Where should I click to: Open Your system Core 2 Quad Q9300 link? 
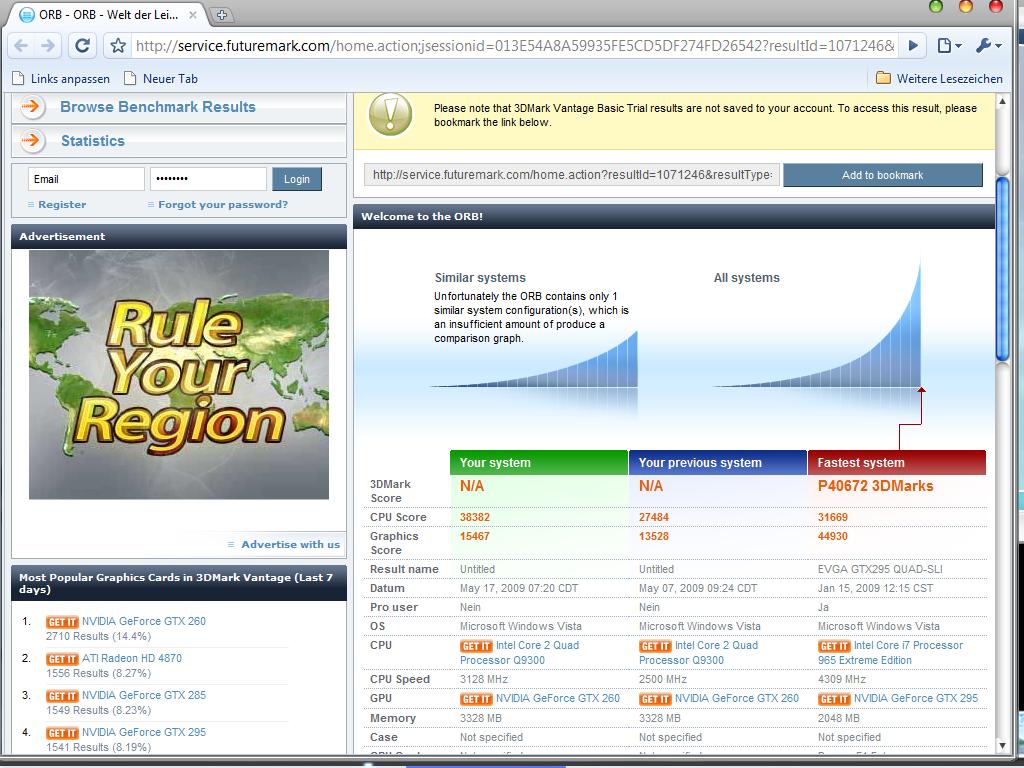519,652
